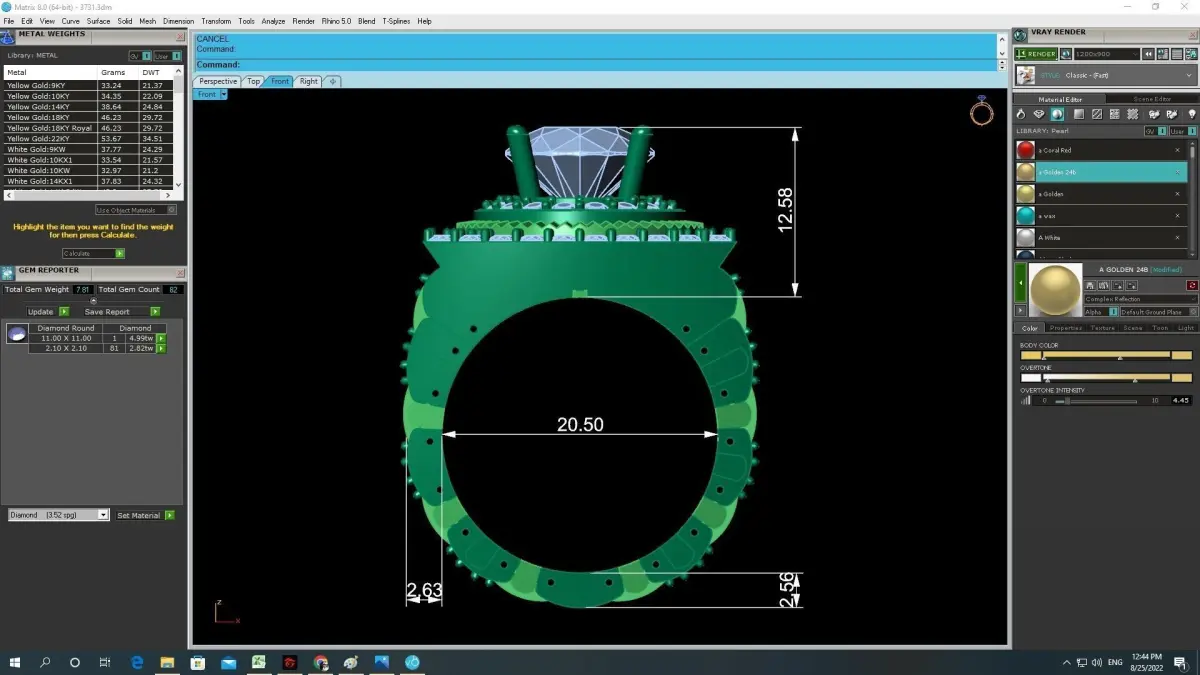1200x675 pixels.
Task: Open the Complex Reflection dropdown
Action: tap(1141, 299)
